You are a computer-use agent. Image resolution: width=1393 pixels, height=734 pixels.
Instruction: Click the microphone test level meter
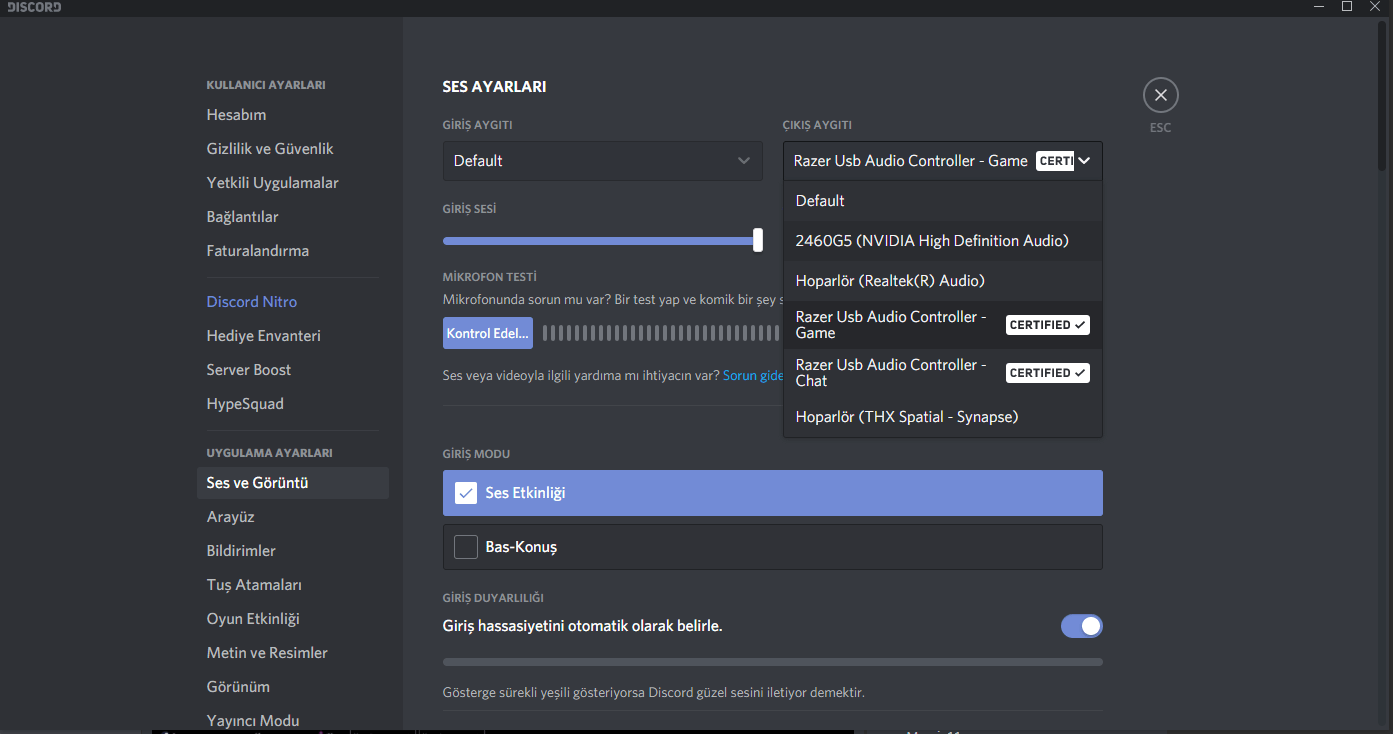[x=662, y=333]
